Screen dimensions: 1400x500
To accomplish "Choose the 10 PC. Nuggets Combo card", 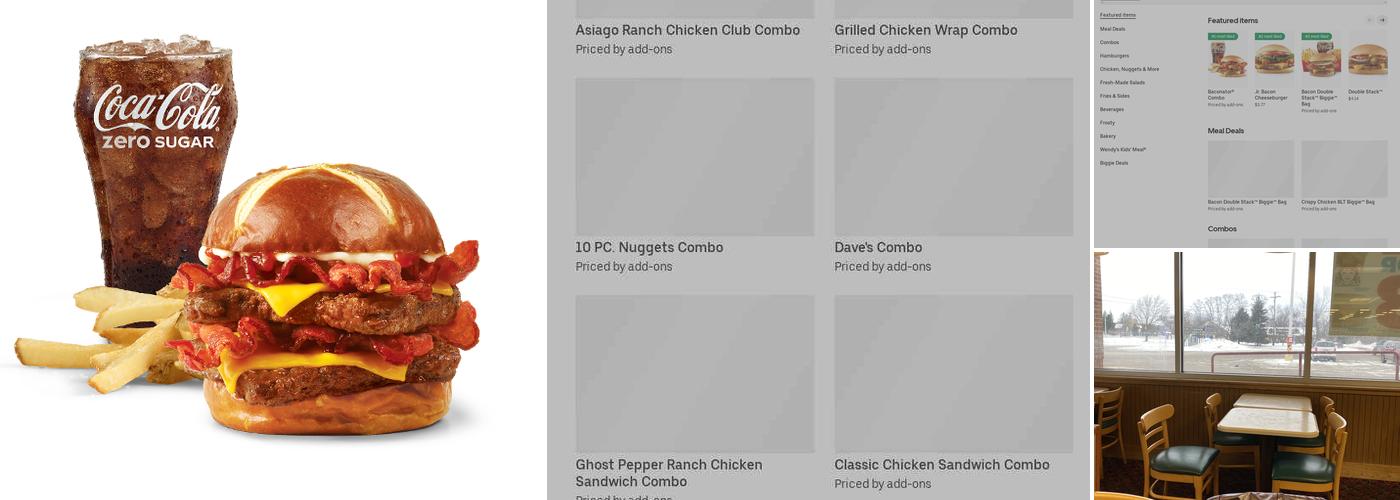I will [x=694, y=176].
